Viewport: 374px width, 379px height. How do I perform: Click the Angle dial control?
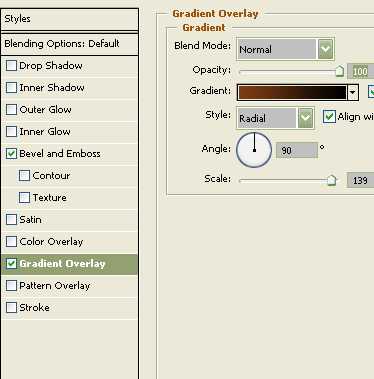click(x=254, y=150)
